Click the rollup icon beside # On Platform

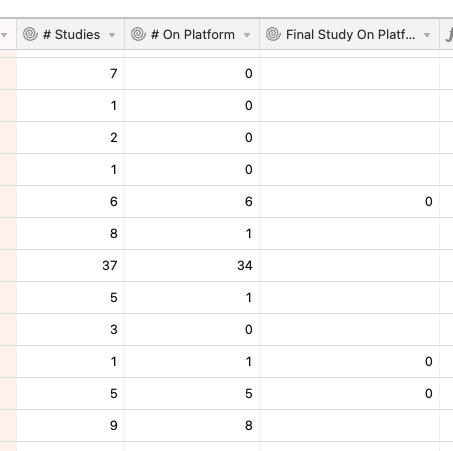coord(138,34)
